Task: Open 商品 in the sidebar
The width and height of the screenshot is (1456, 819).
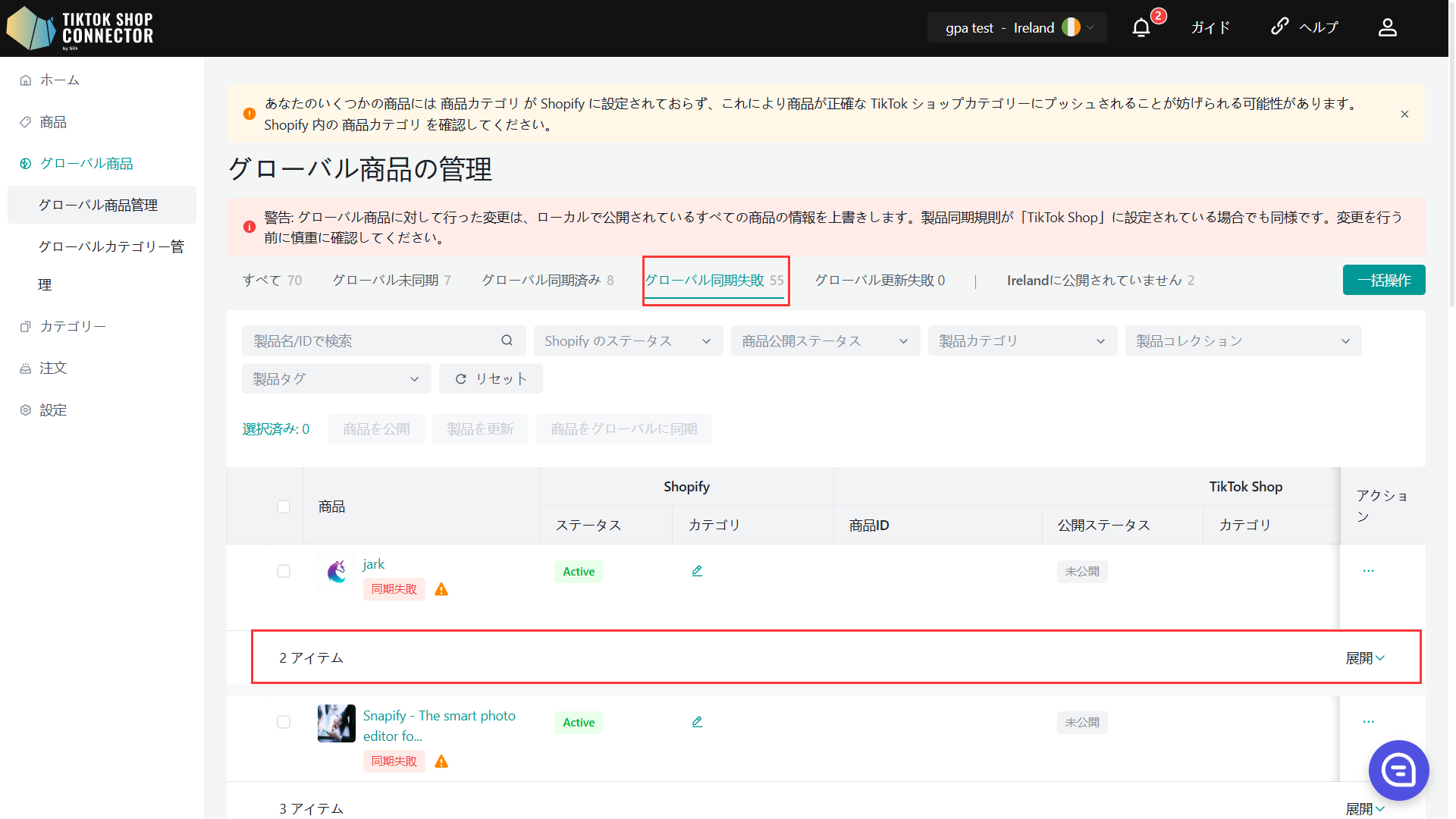Action: point(53,122)
